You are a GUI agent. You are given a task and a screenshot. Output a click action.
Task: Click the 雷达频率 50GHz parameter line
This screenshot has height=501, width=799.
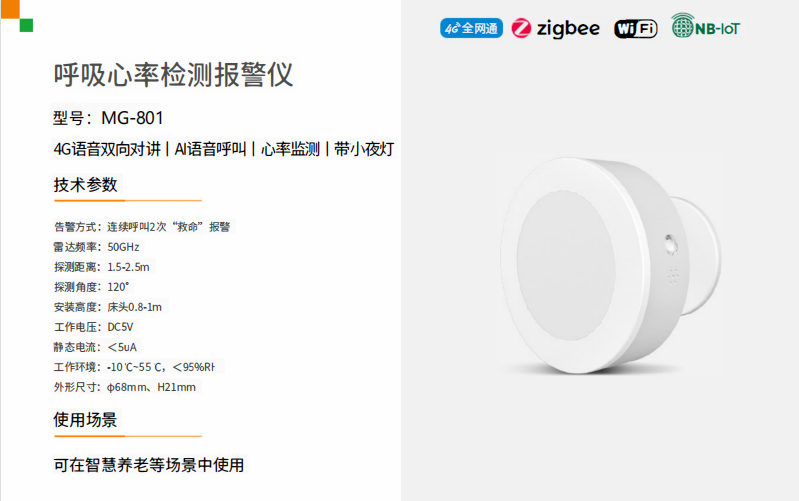point(97,247)
